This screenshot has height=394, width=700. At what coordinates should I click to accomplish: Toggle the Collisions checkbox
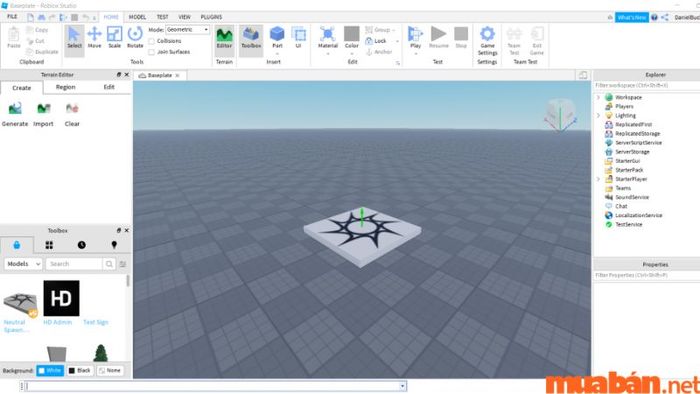[x=151, y=41]
